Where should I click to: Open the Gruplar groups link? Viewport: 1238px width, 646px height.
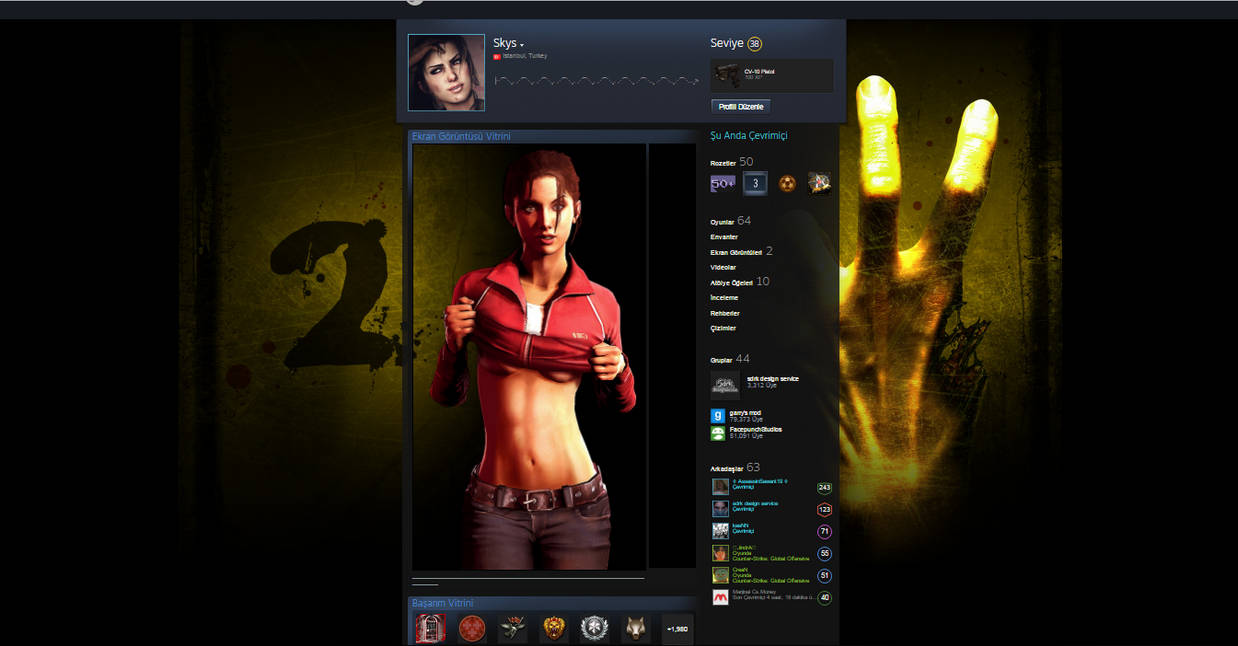coord(721,360)
